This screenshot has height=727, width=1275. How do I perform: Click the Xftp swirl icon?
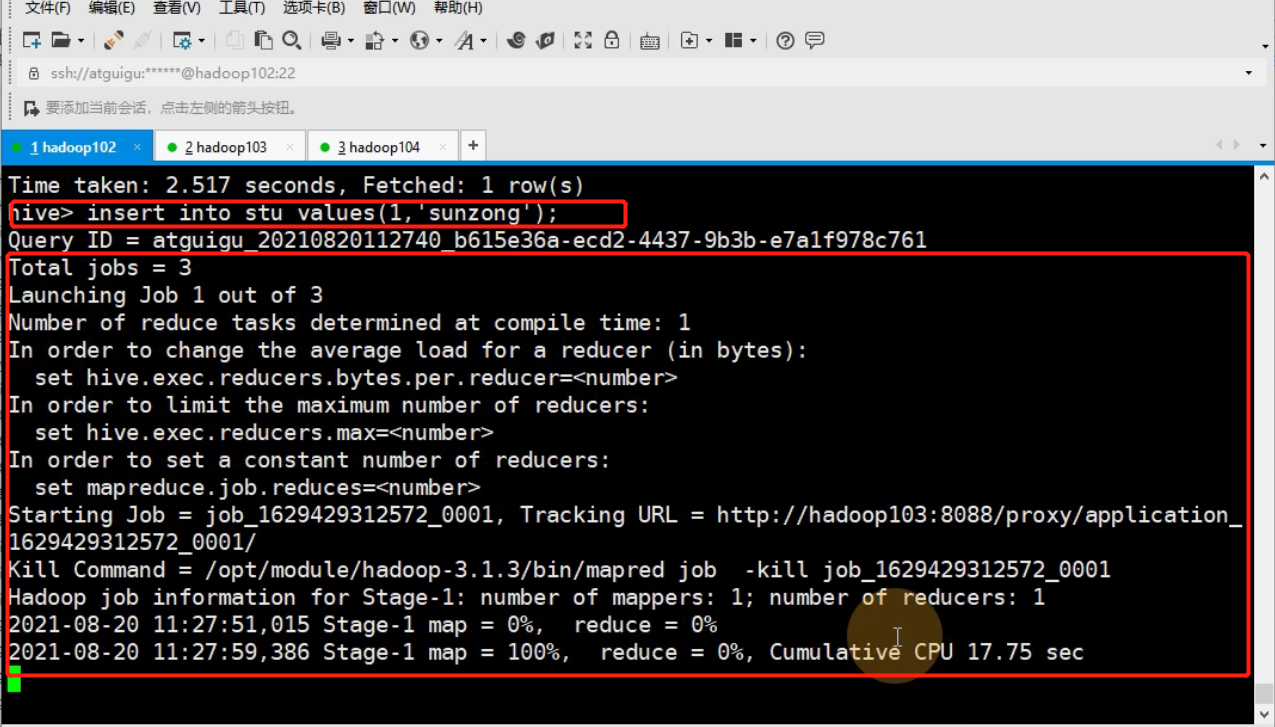(516, 40)
